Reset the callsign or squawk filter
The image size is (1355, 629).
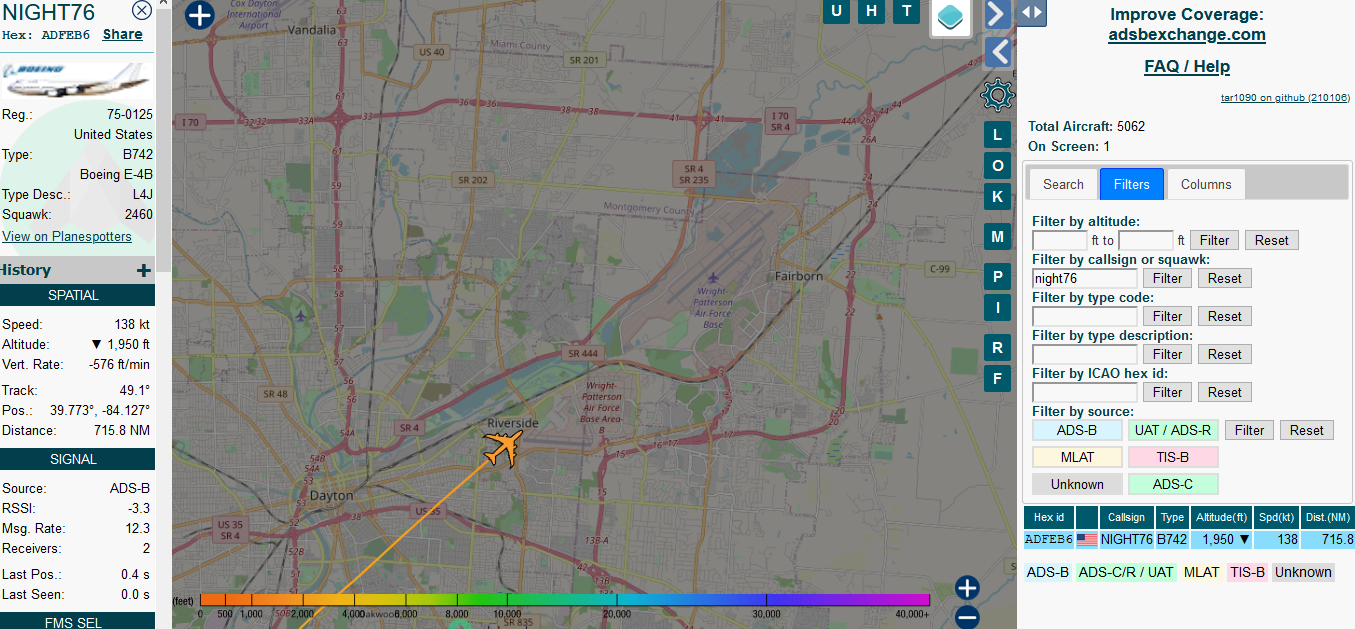pyautogui.click(x=1225, y=278)
